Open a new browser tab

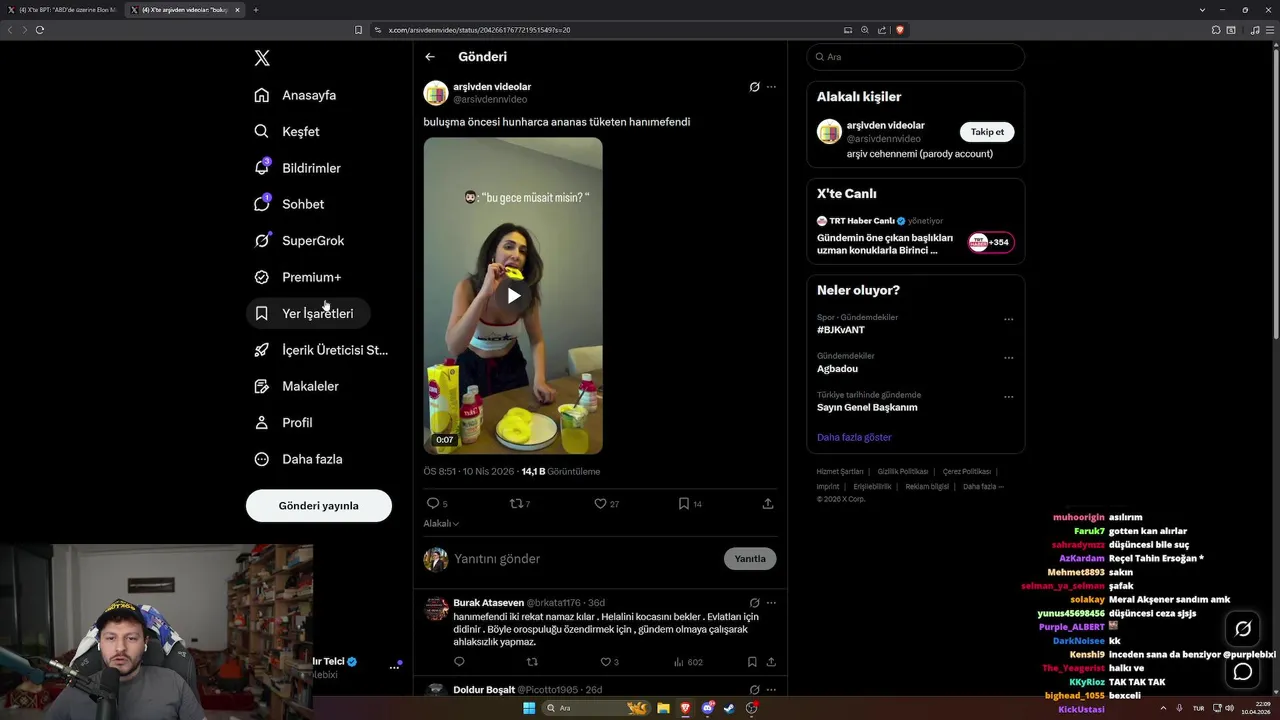pos(256,10)
